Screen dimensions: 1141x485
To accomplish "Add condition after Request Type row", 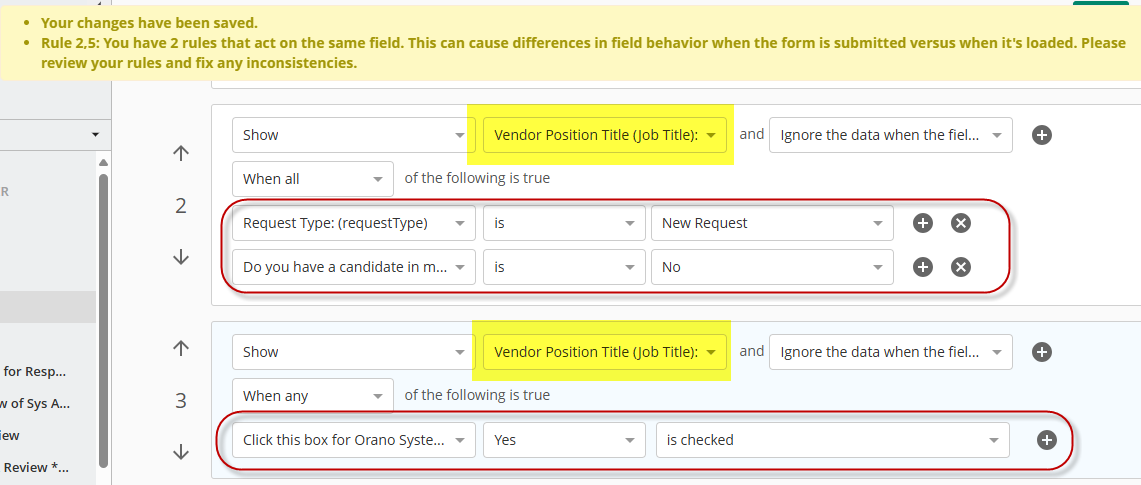I will tap(923, 223).
